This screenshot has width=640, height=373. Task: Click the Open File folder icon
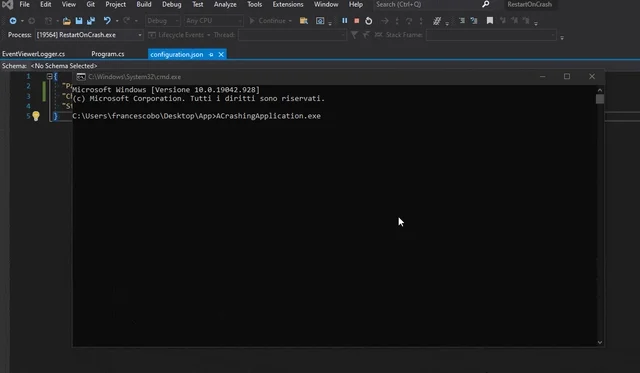(67, 21)
